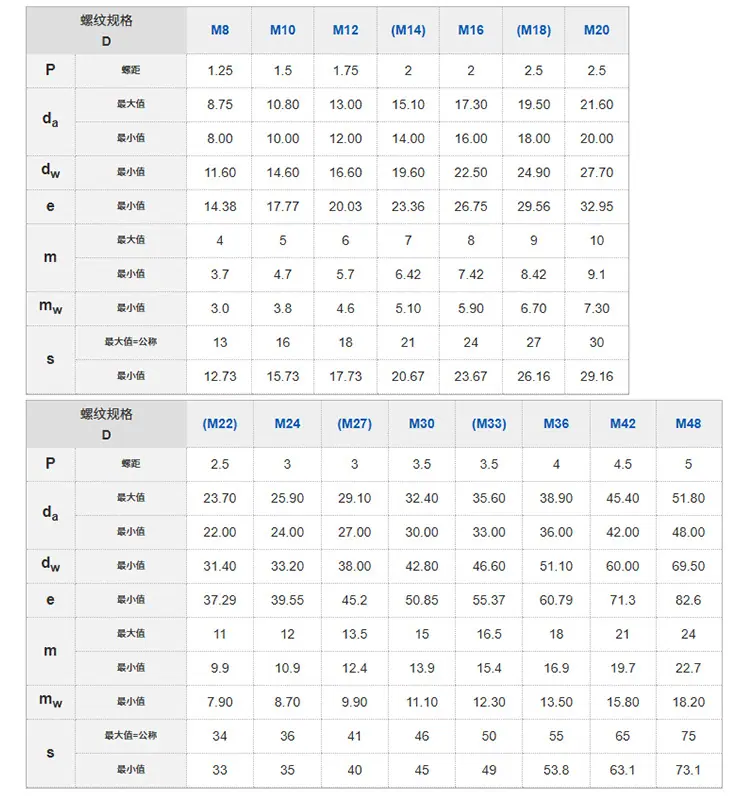Select the M48 header link
This screenshot has width=750, height=798.
(x=688, y=424)
